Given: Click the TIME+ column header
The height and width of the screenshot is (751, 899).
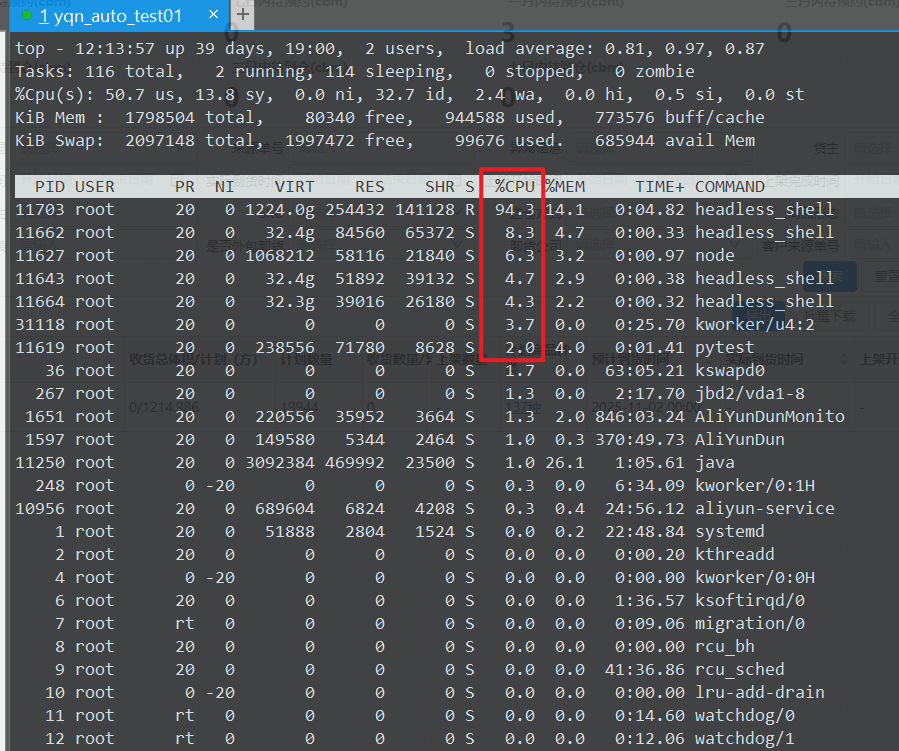Looking at the screenshot, I should coord(660,186).
